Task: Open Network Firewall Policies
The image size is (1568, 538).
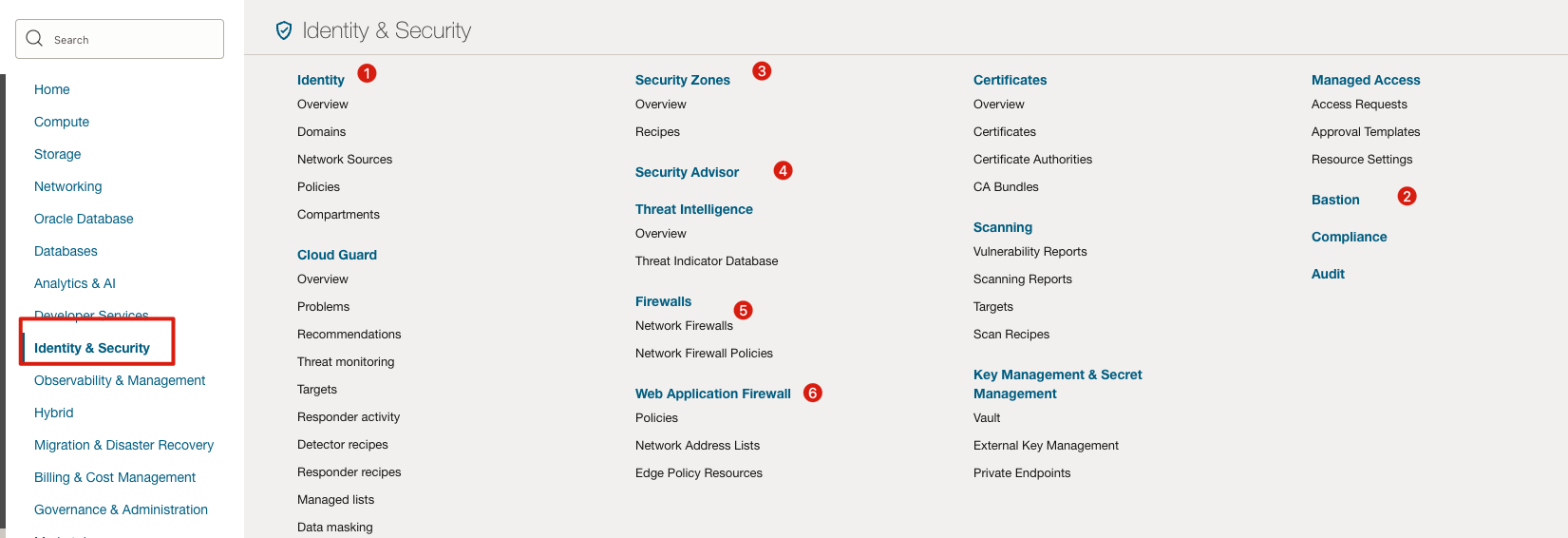Action: (704, 354)
